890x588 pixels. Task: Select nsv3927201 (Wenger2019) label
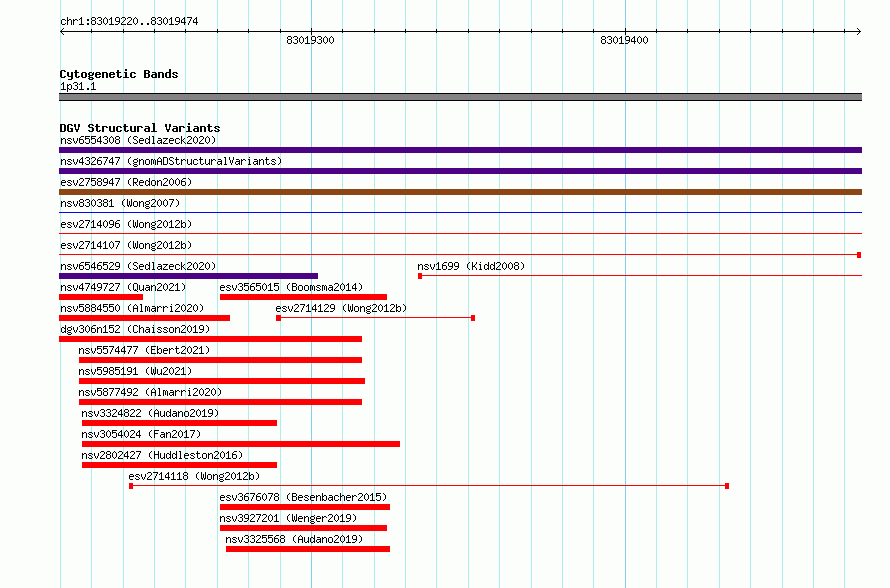[288, 518]
